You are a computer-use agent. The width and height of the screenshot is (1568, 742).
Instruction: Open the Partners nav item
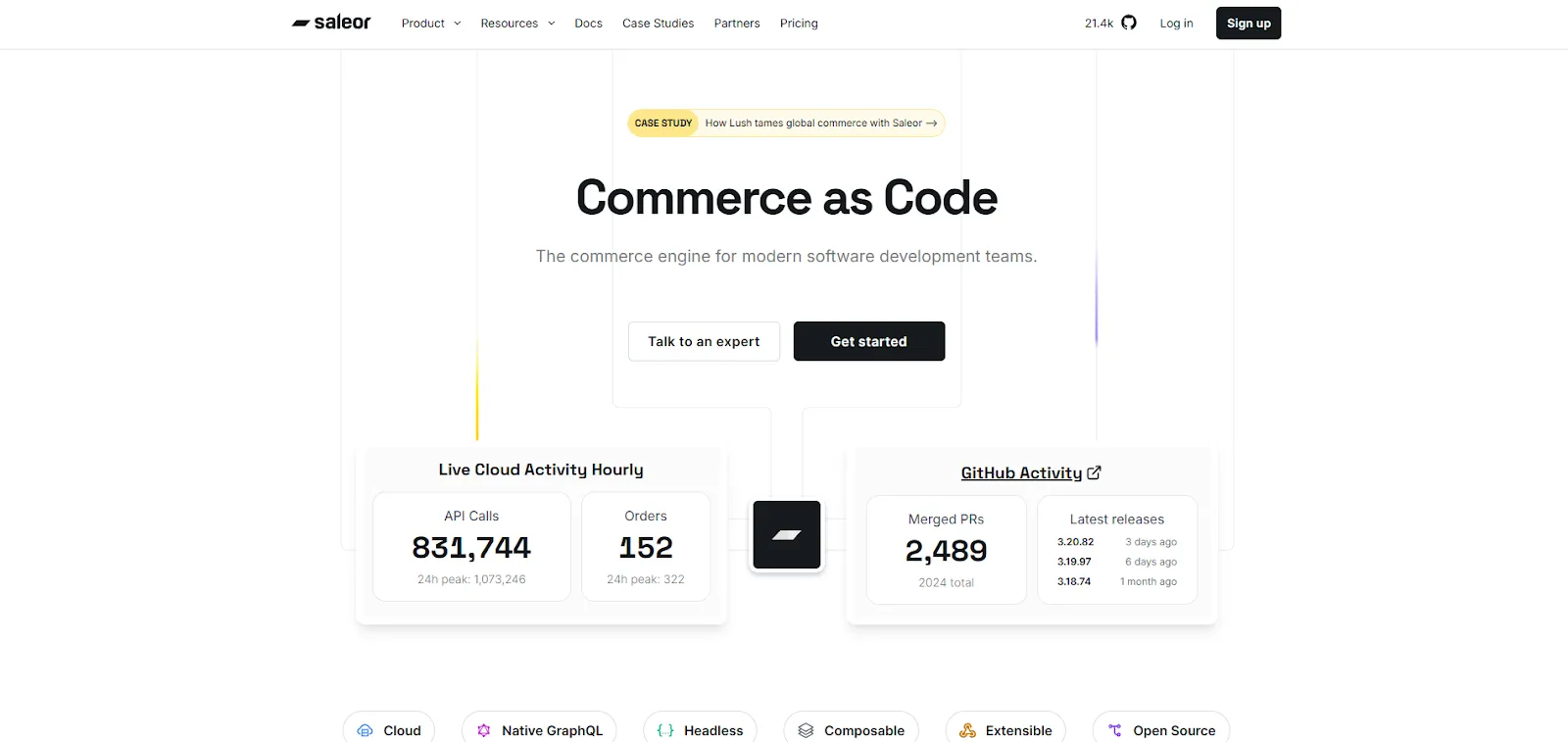coord(737,24)
